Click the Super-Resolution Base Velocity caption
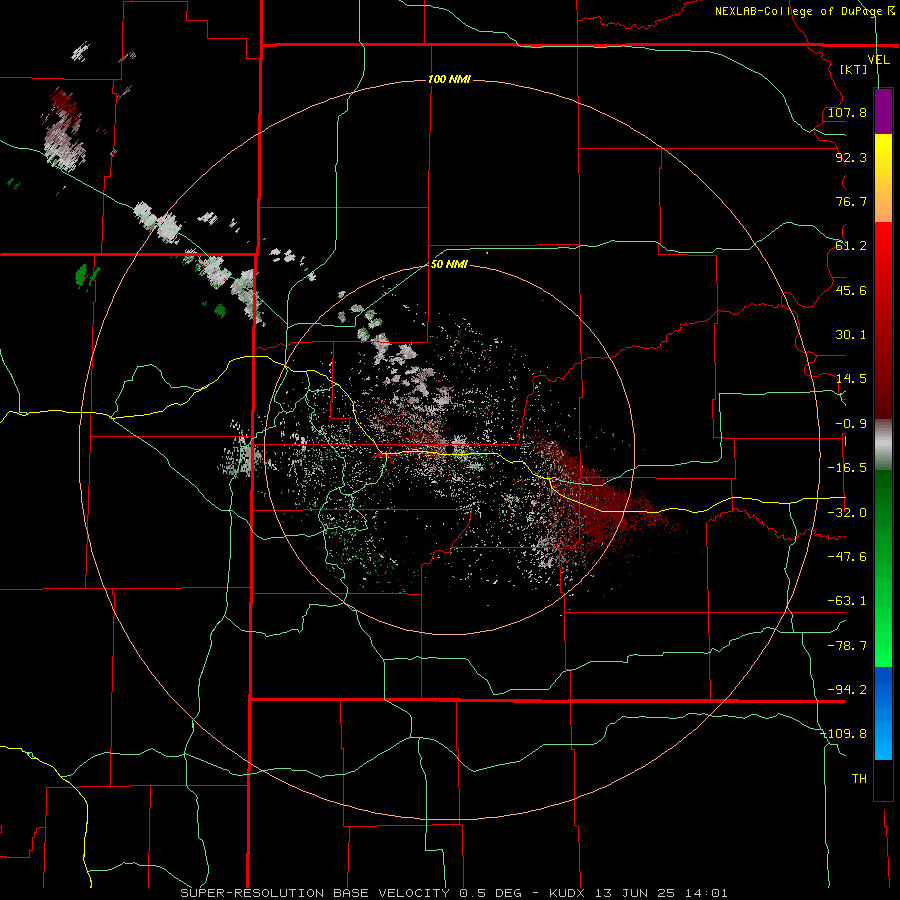Viewport: 900px width, 900px height. click(454, 893)
